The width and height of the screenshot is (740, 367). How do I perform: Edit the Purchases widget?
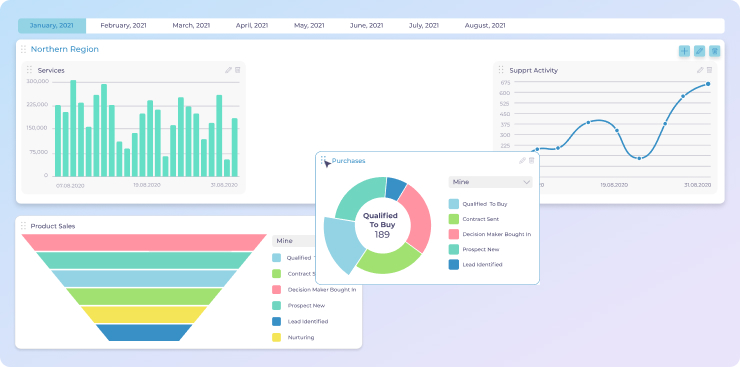coord(522,160)
